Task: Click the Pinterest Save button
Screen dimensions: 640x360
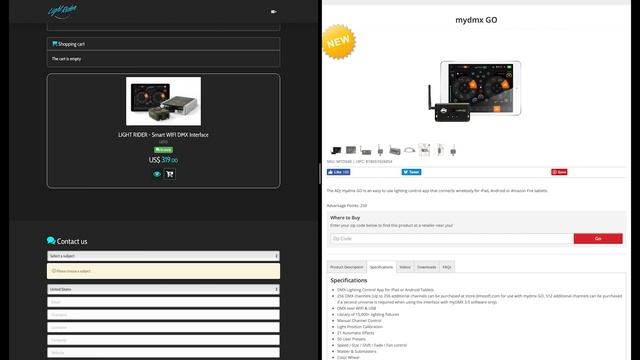Action: [559, 172]
